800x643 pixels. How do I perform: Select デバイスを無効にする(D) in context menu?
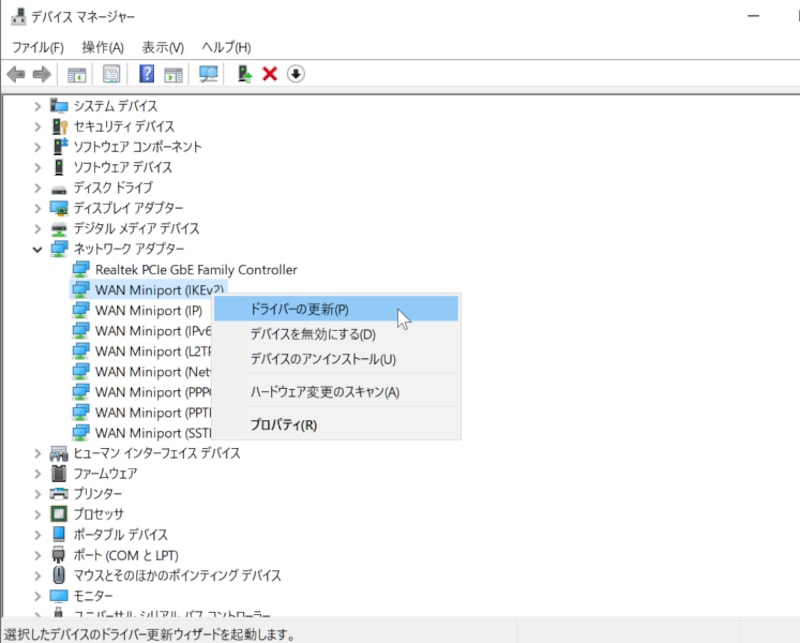312,335
